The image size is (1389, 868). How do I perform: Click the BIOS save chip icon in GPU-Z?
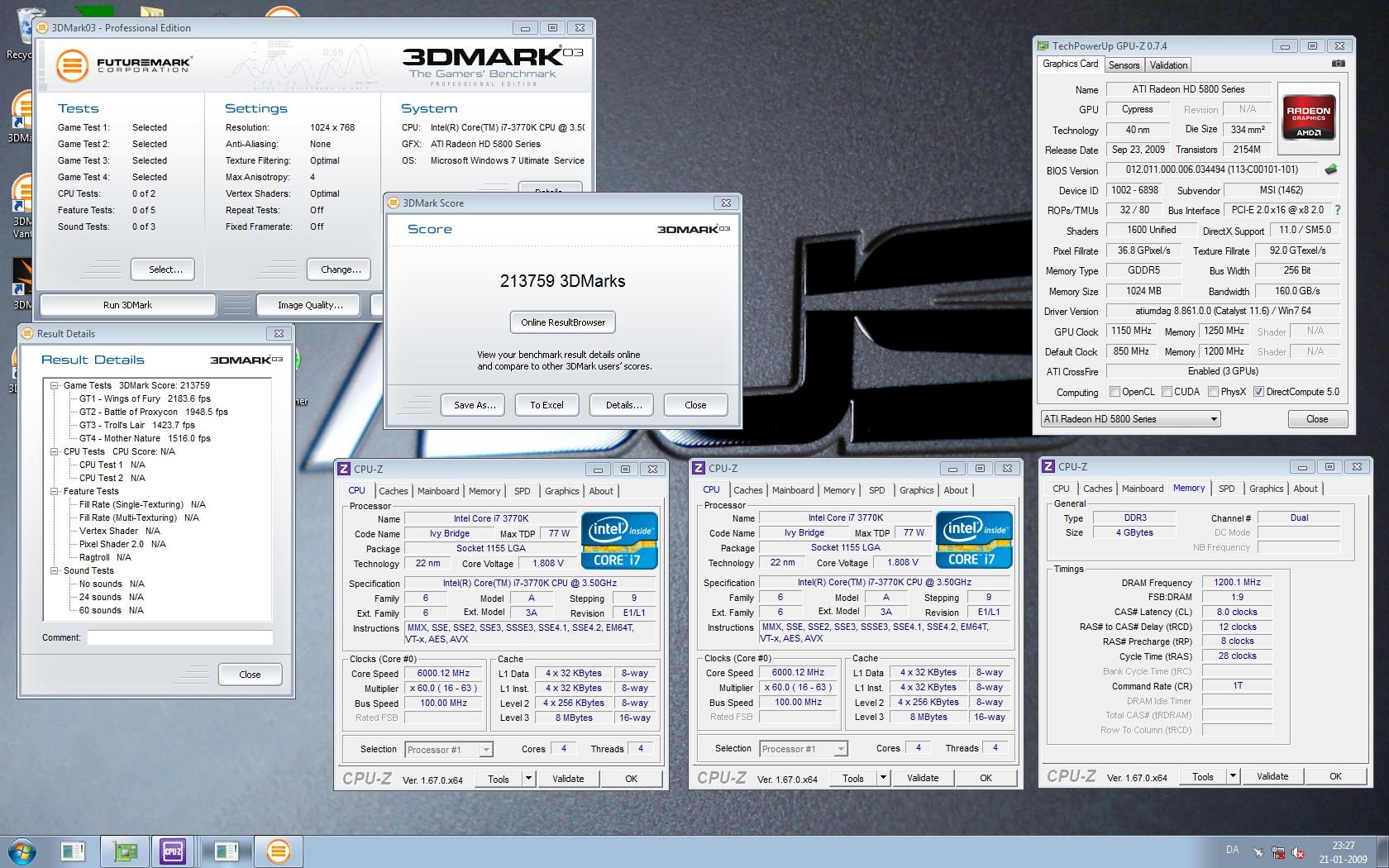point(1331,169)
